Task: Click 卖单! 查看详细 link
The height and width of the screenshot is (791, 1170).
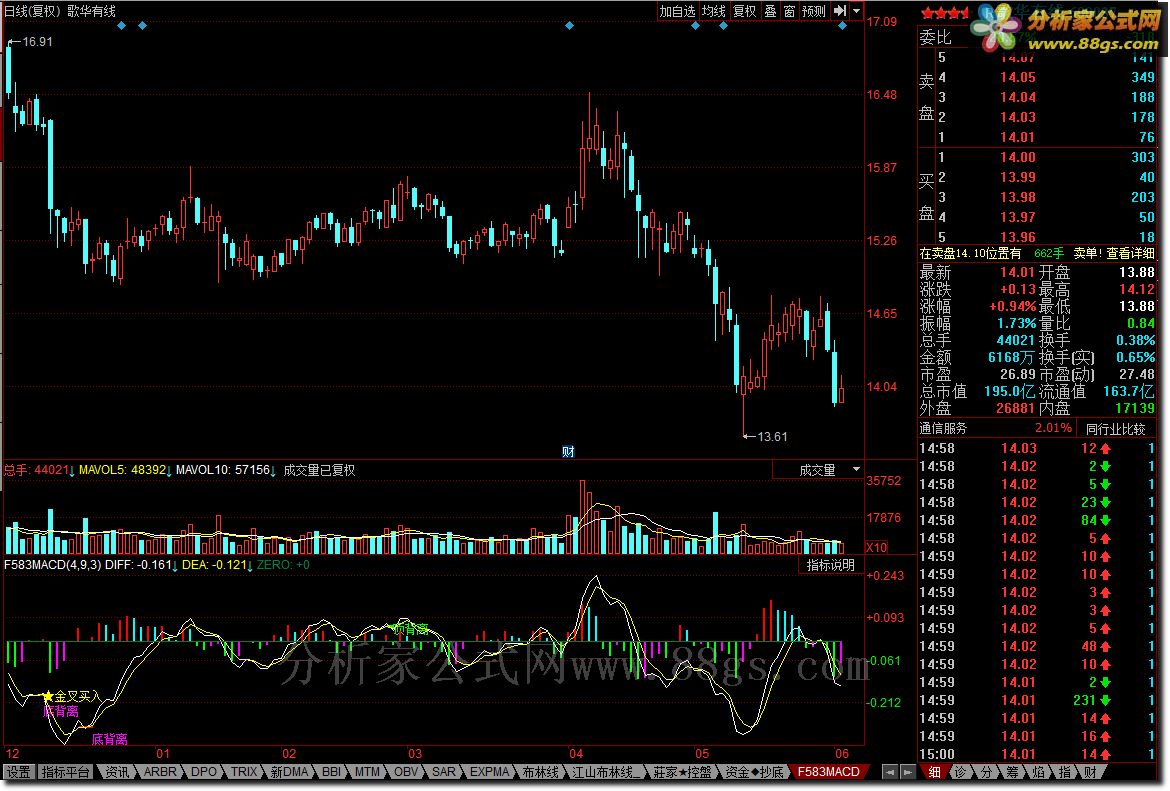Action: click(1114, 254)
